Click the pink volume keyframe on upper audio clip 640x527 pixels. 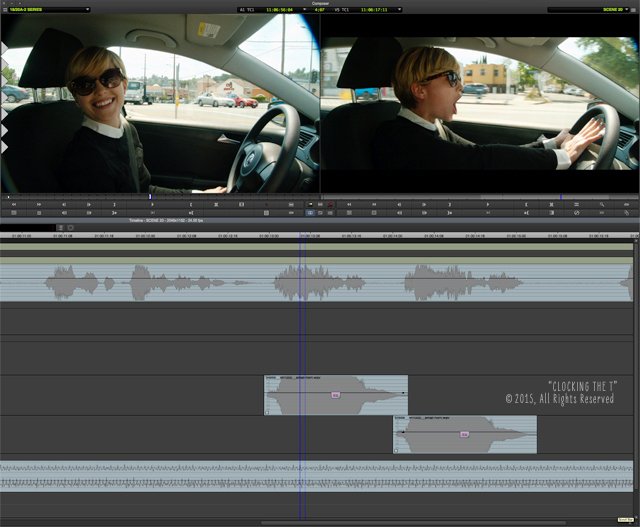coord(335,395)
